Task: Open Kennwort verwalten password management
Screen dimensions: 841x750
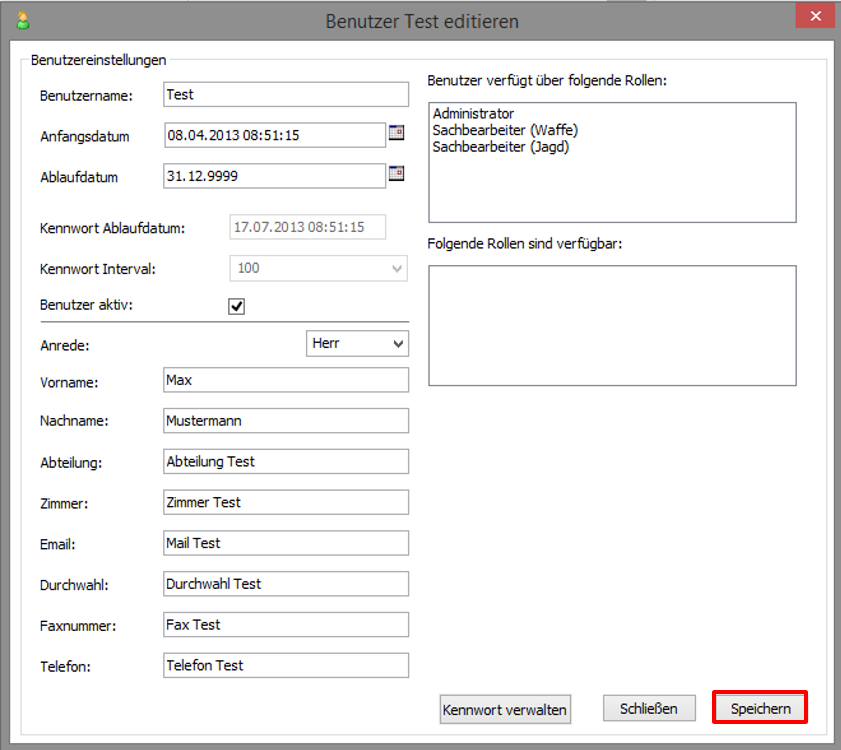Action: [505, 710]
